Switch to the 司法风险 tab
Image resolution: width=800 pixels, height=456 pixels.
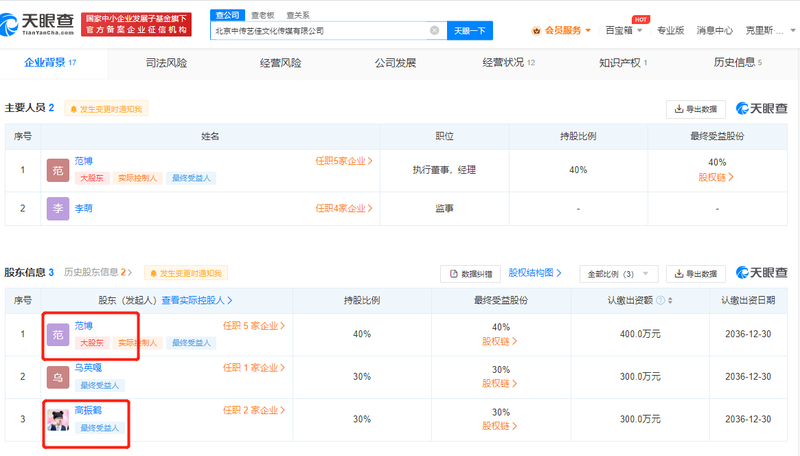point(166,63)
